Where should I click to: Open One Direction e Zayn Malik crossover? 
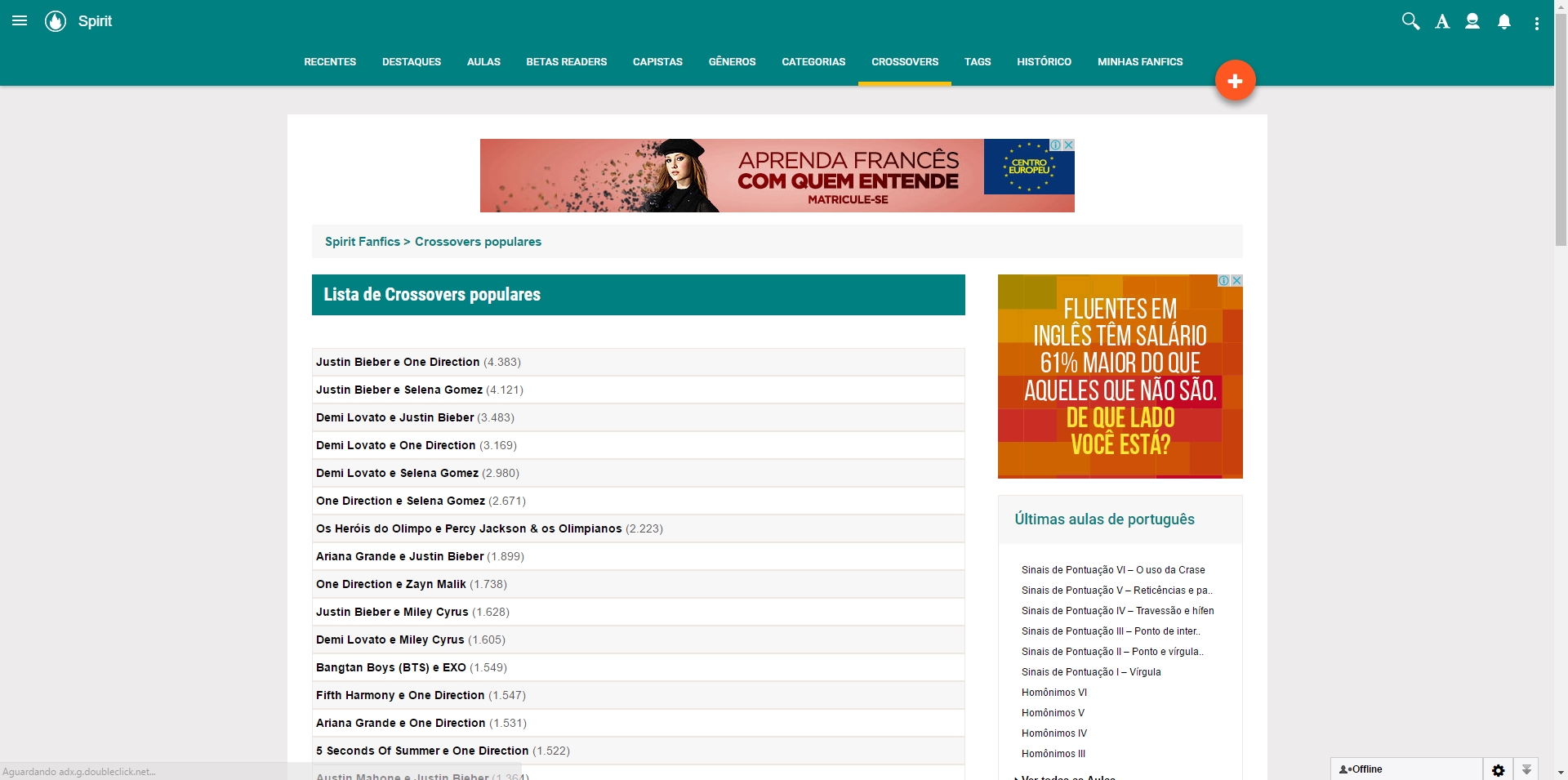pos(391,584)
